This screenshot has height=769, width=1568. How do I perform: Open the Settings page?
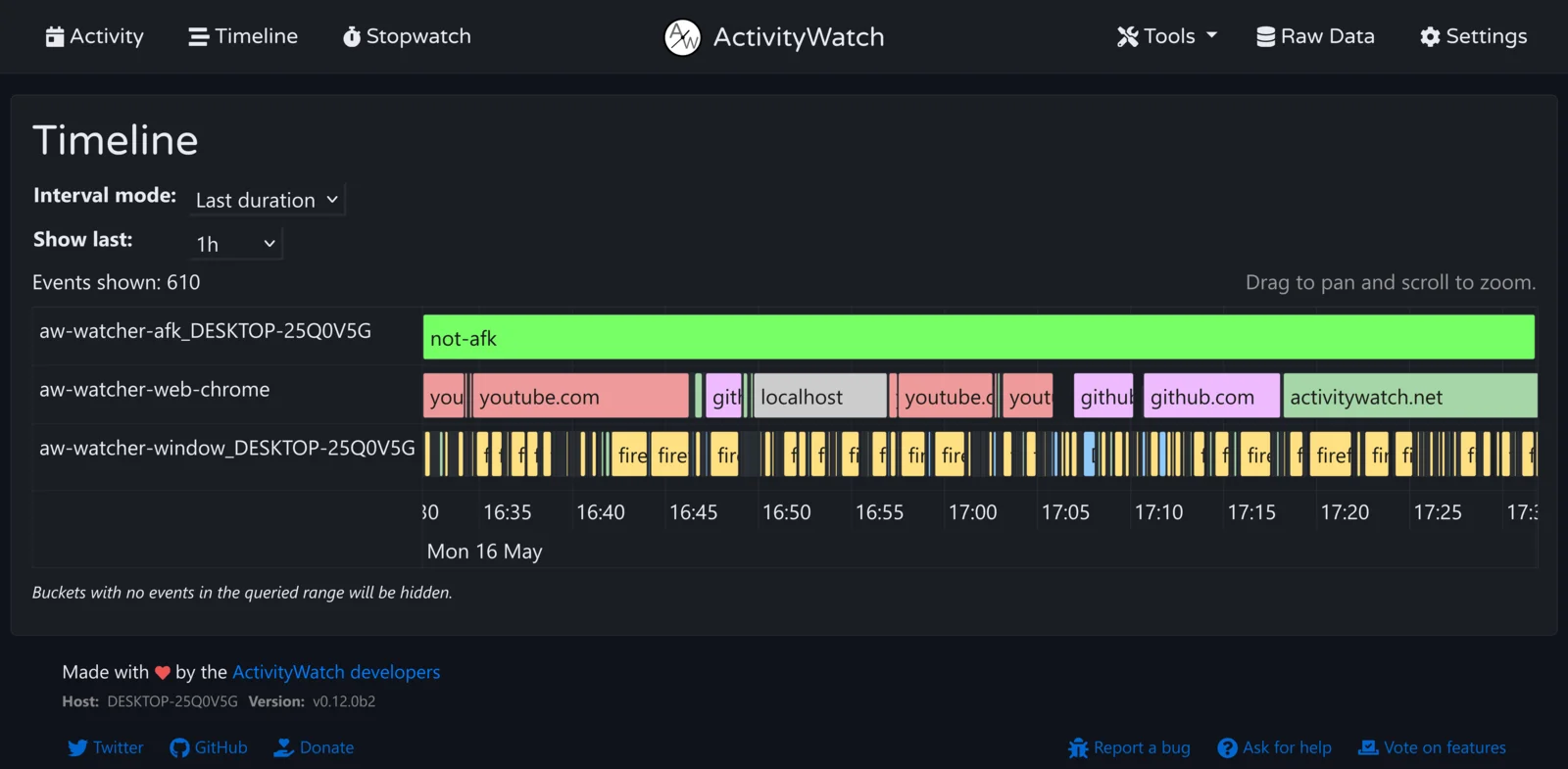click(1474, 37)
